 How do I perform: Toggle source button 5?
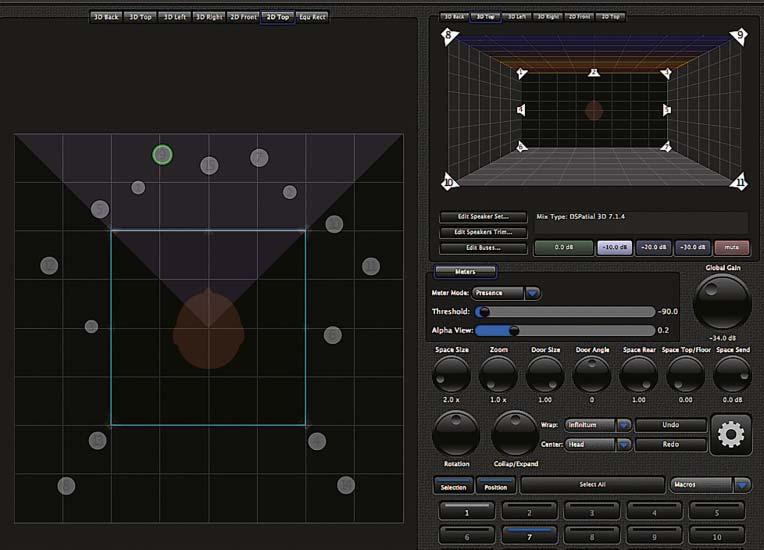(x=717, y=512)
